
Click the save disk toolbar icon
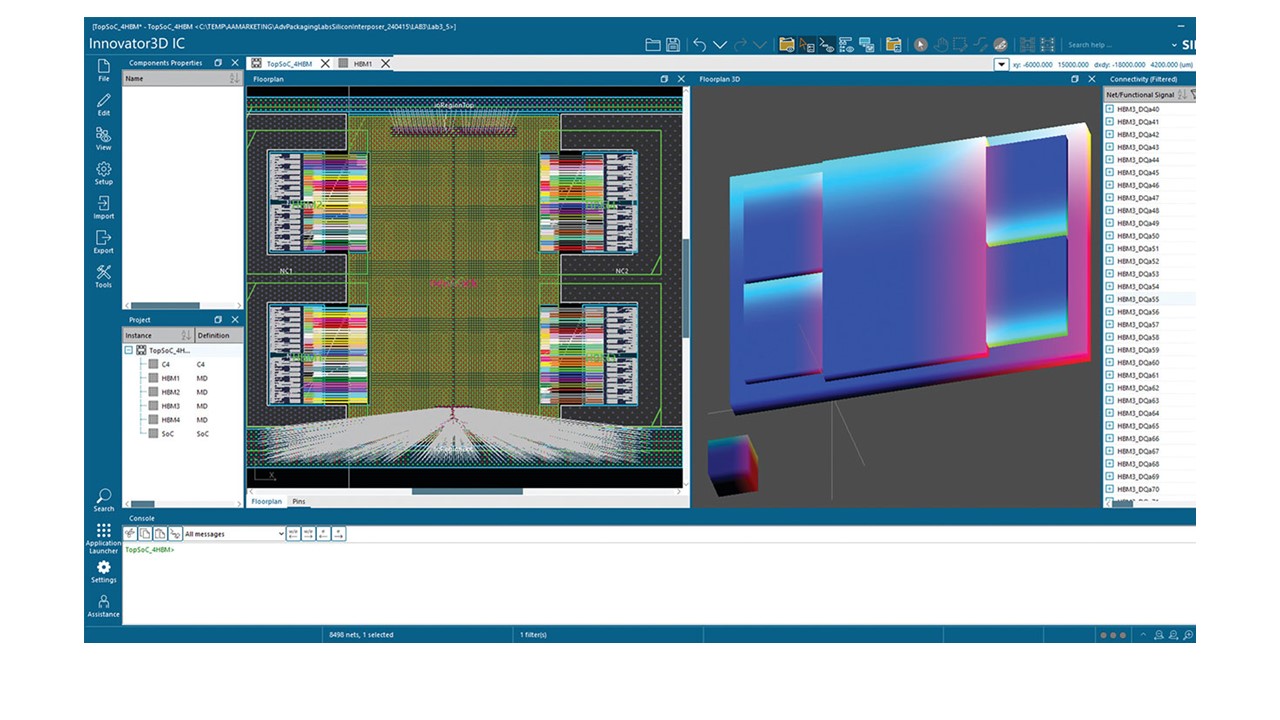coord(673,45)
